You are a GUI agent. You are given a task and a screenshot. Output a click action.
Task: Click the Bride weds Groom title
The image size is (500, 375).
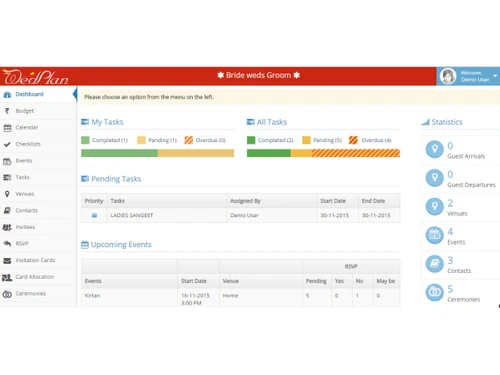coord(258,75)
